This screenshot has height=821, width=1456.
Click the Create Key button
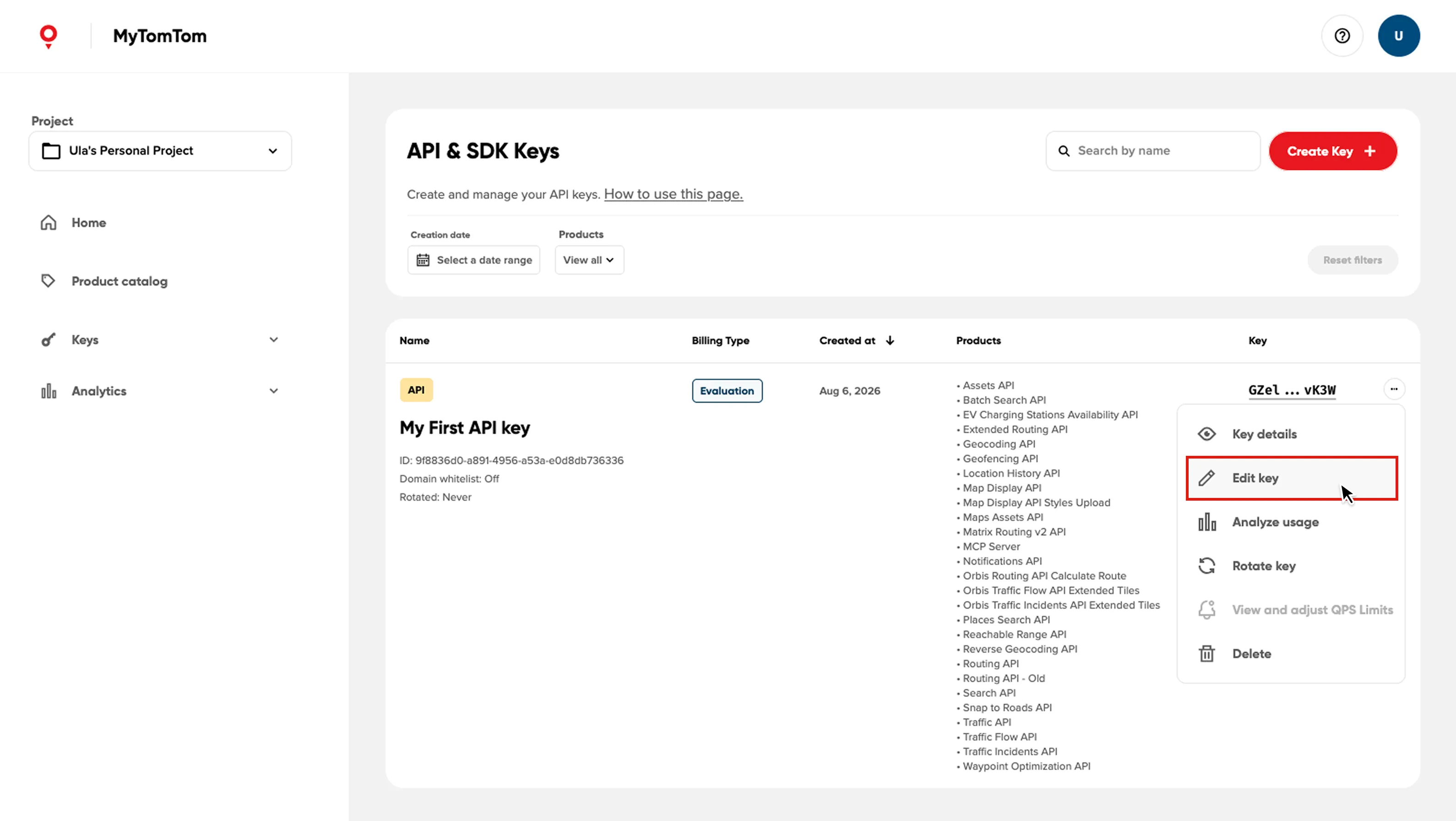click(1333, 151)
